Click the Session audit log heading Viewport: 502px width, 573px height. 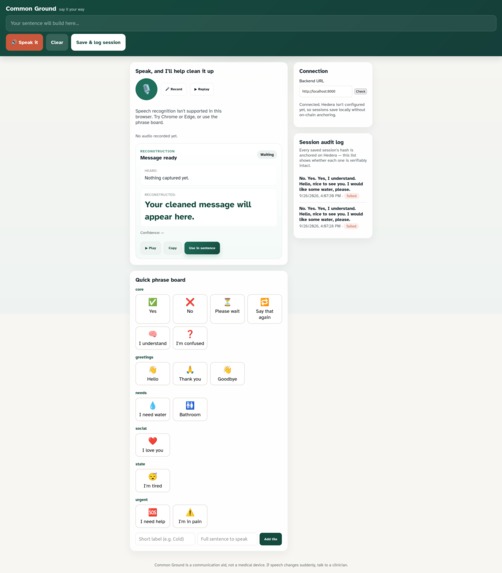click(x=322, y=142)
